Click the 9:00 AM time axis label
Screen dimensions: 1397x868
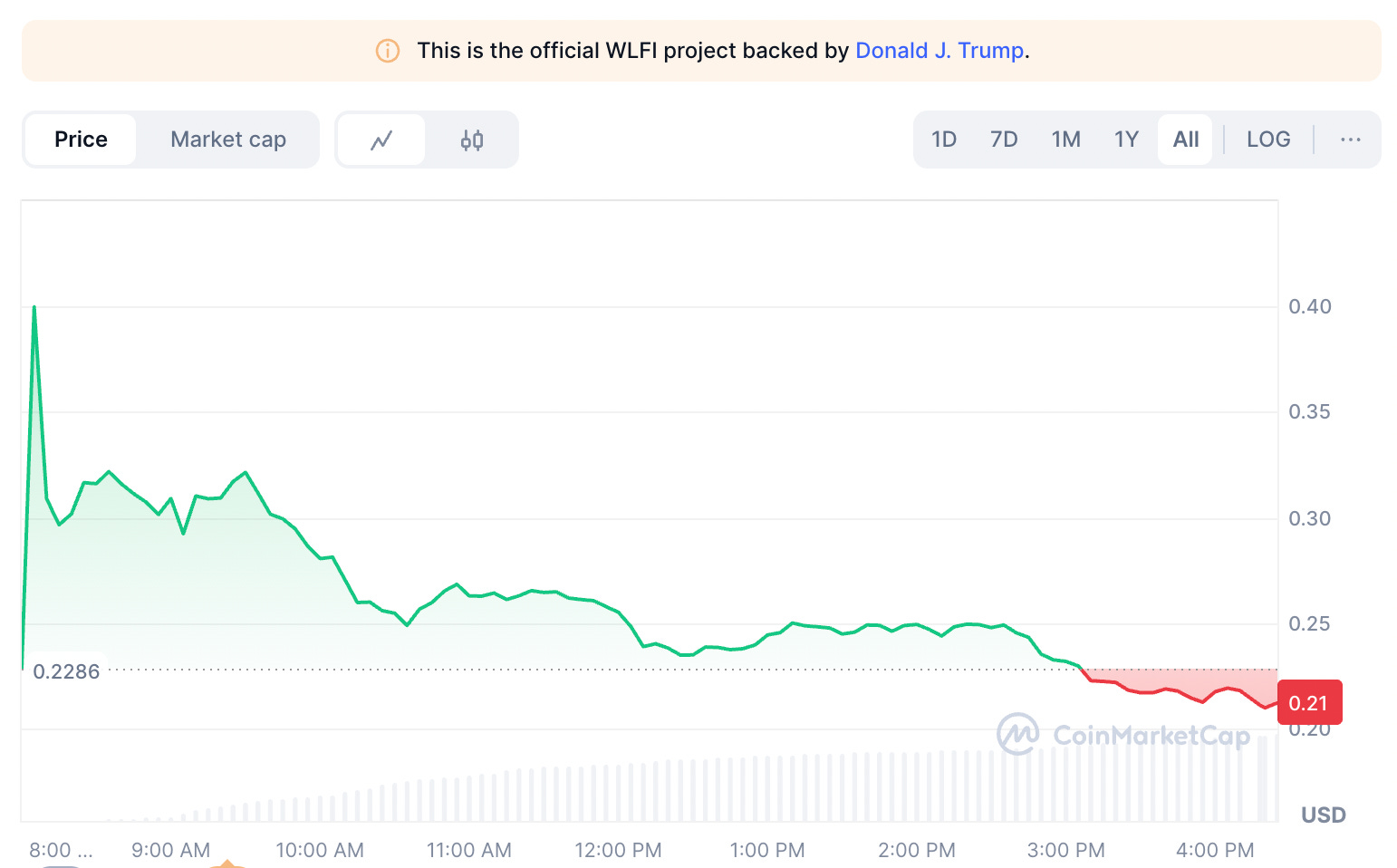coord(170,850)
